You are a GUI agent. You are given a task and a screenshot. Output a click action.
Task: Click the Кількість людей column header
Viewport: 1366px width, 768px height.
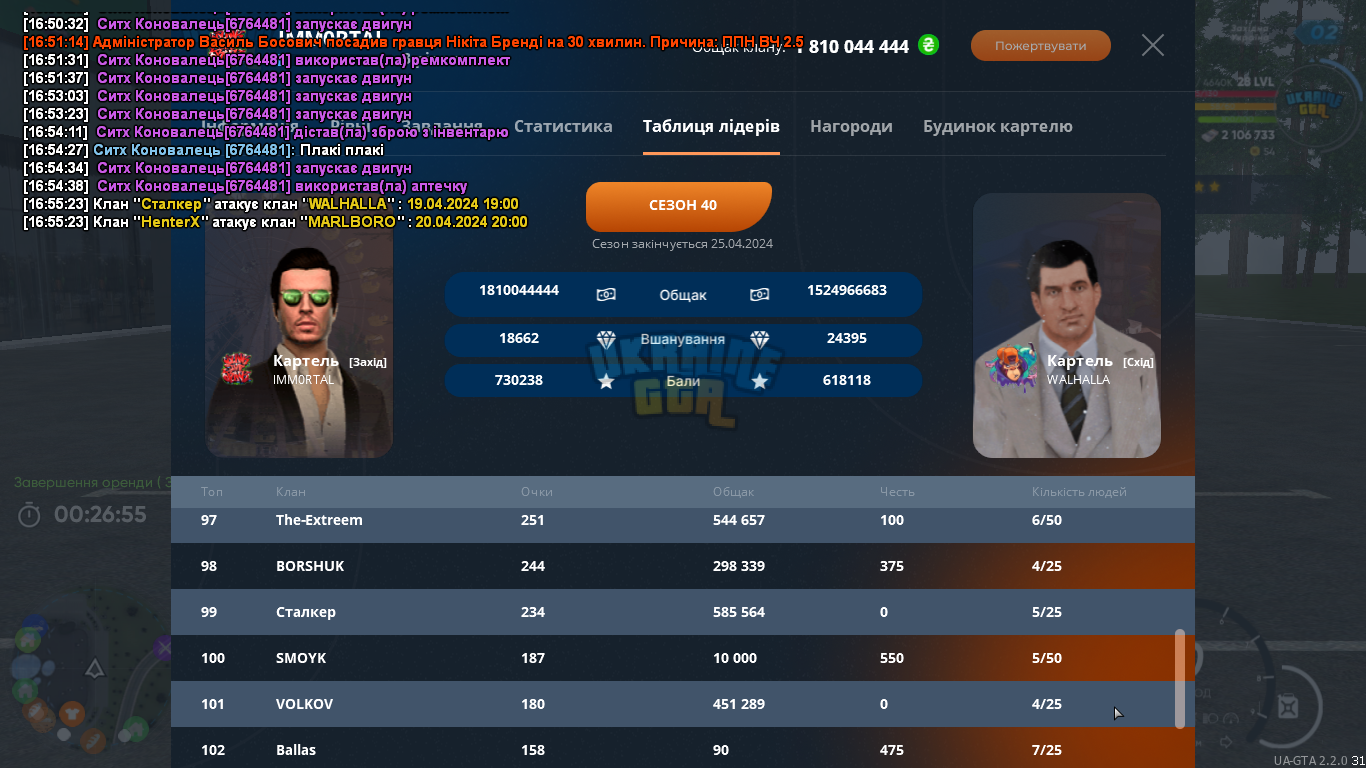coord(1079,492)
